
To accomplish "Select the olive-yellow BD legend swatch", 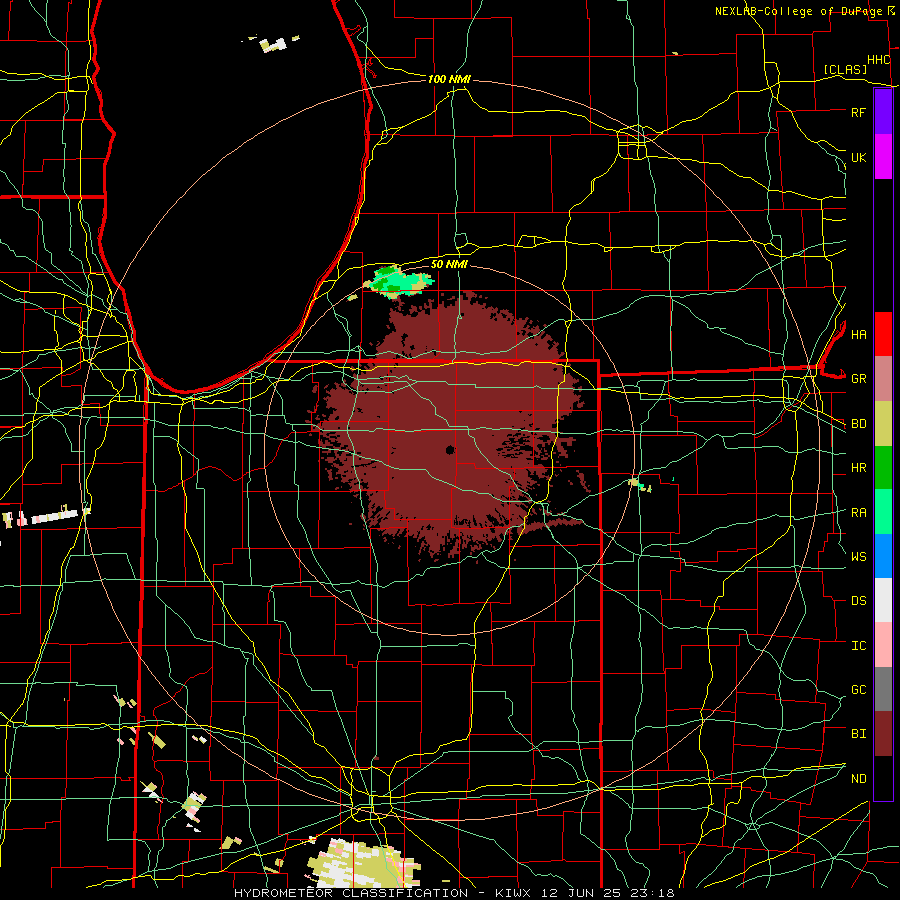I will pos(883,423).
